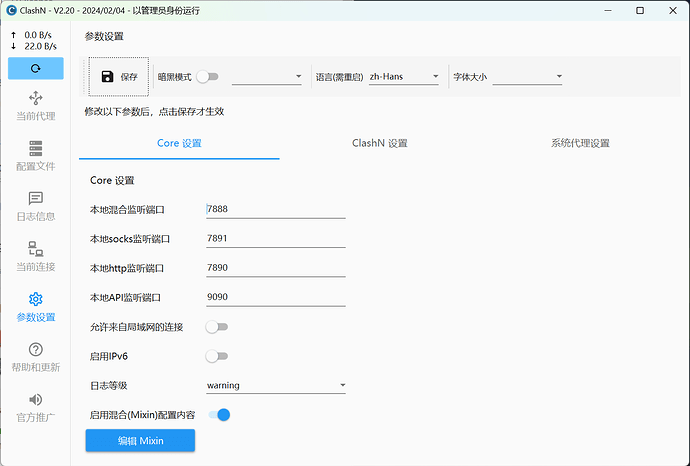Click the 保存 button label
This screenshot has height=466, width=690.
coord(129,77)
